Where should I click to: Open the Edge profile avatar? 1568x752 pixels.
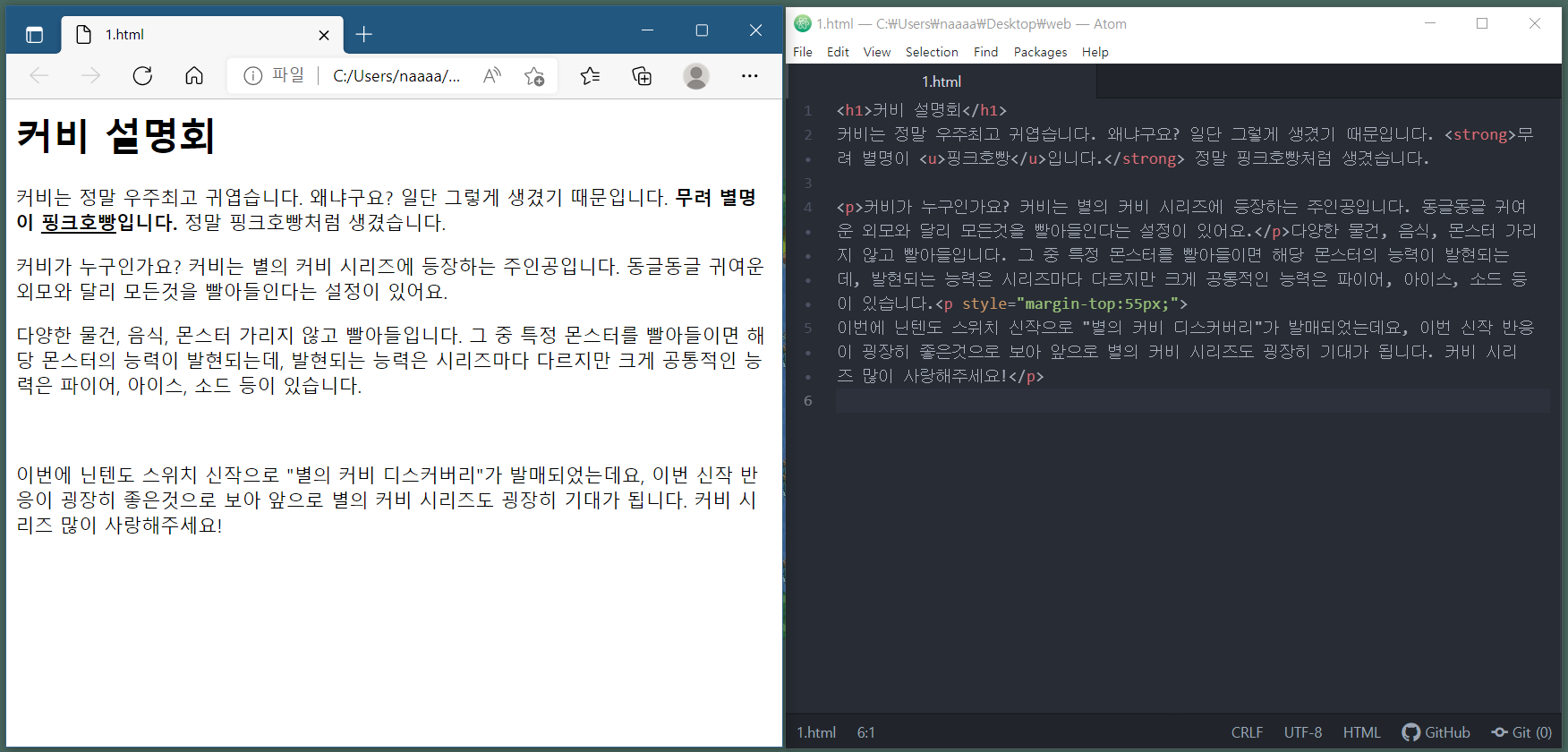[x=696, y=76]
